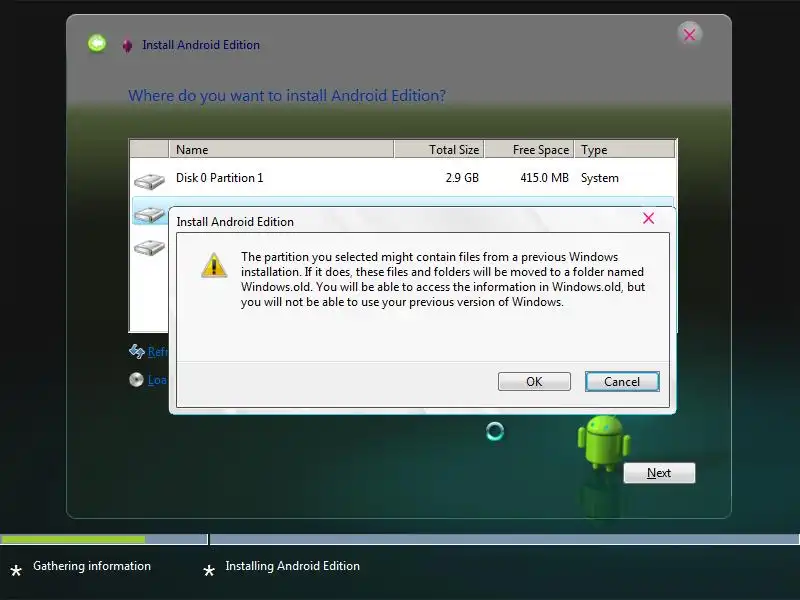The width and height of the screenshot is (800, 600).
Task: Click the Refresh arrows icon
Action: click(x=136, y=351)
